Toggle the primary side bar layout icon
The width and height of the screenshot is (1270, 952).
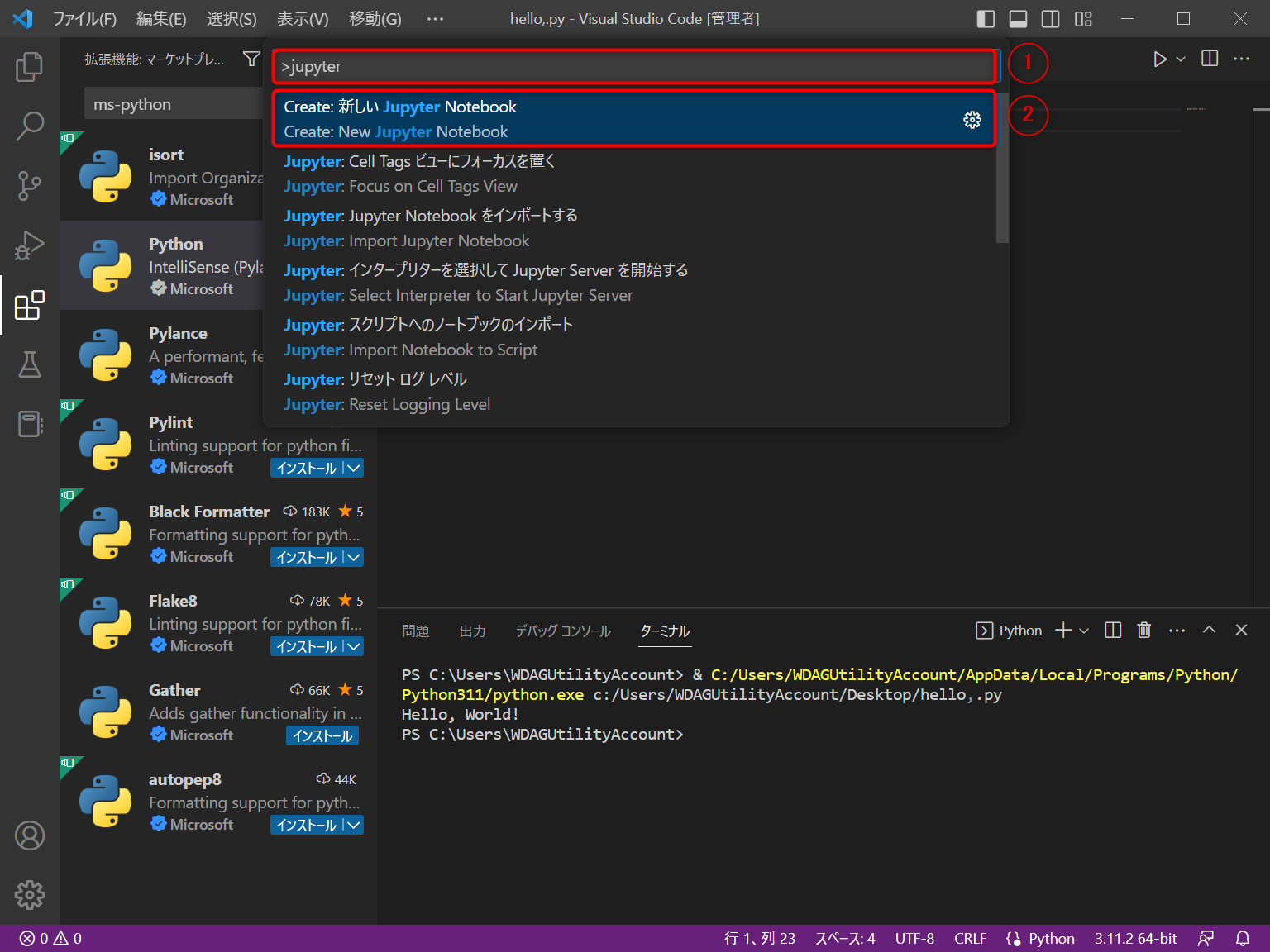pyautogui.click(x=986, y=19)
